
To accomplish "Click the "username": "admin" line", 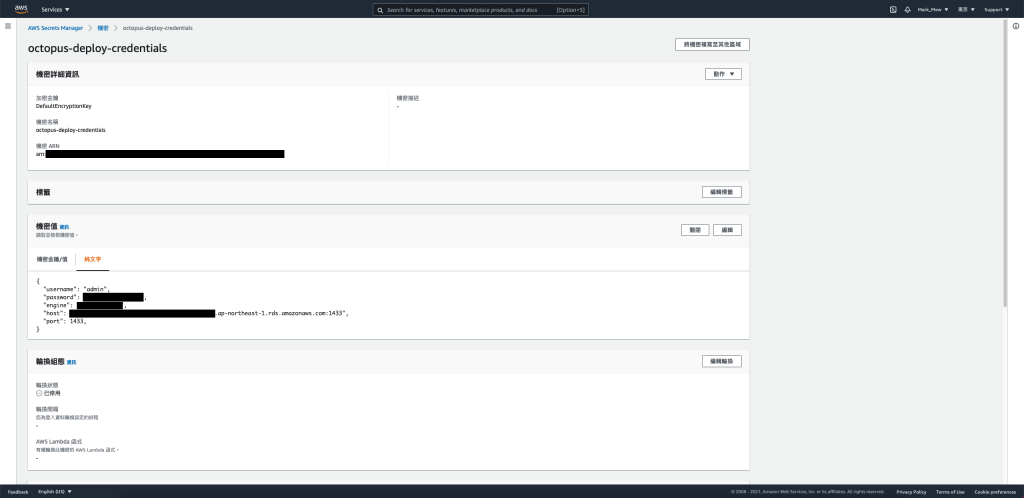I will (x=76, y=289).
